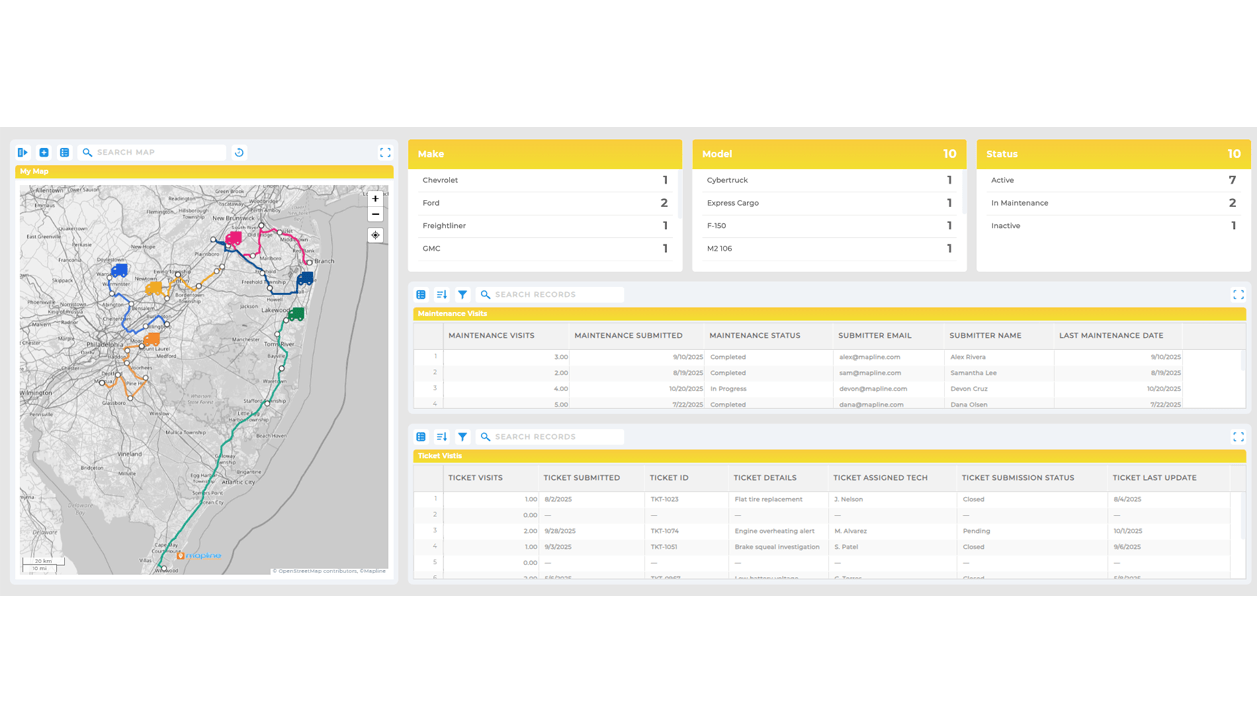Screen dimensions: 1257x723
Task: Click the add (plus) icon in map toolbar
Action: click(44, 153)
